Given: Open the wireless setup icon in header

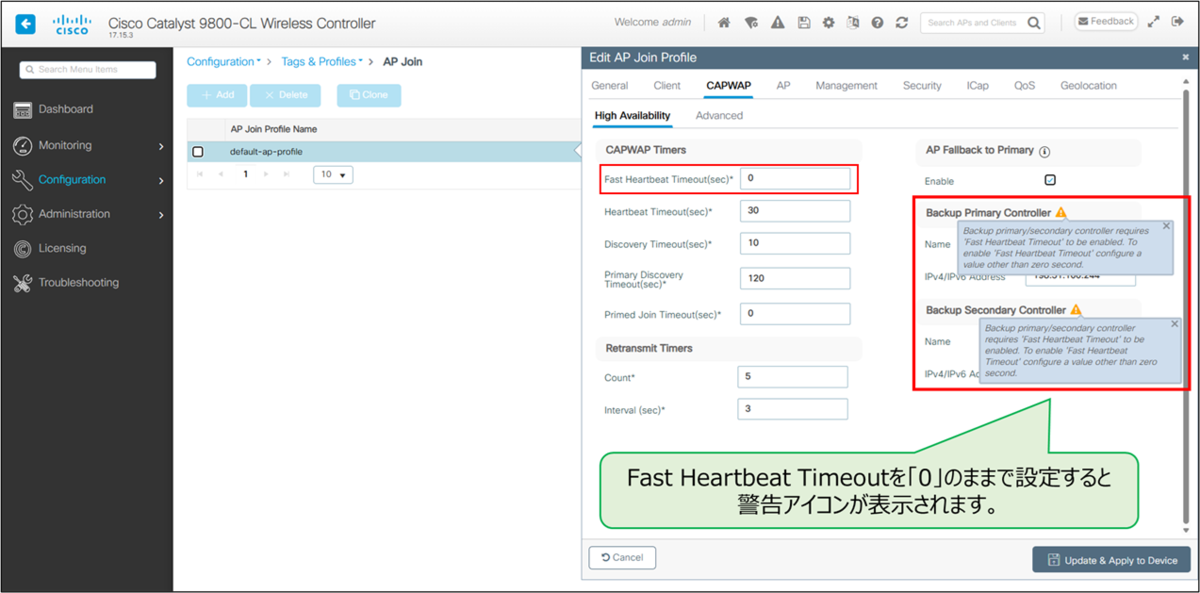Looking at the screenshot, I should [x=751, y=22].
